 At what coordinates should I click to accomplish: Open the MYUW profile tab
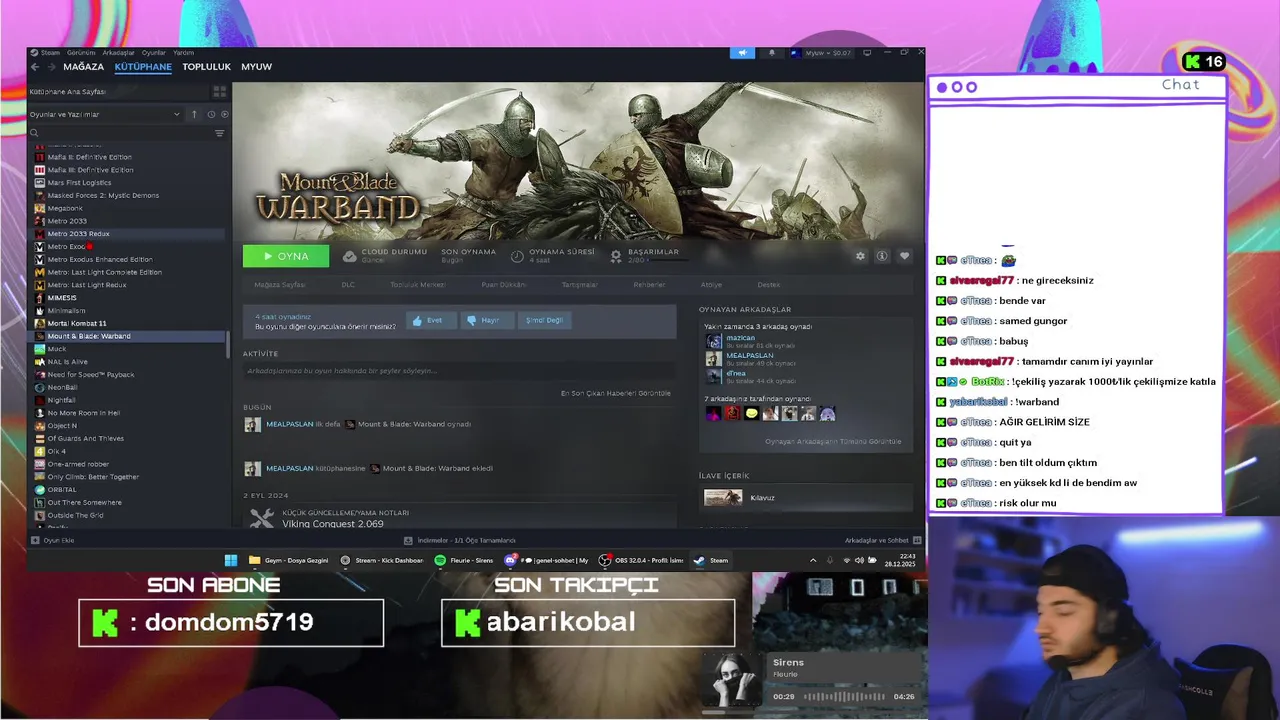(x=256, y=67)
